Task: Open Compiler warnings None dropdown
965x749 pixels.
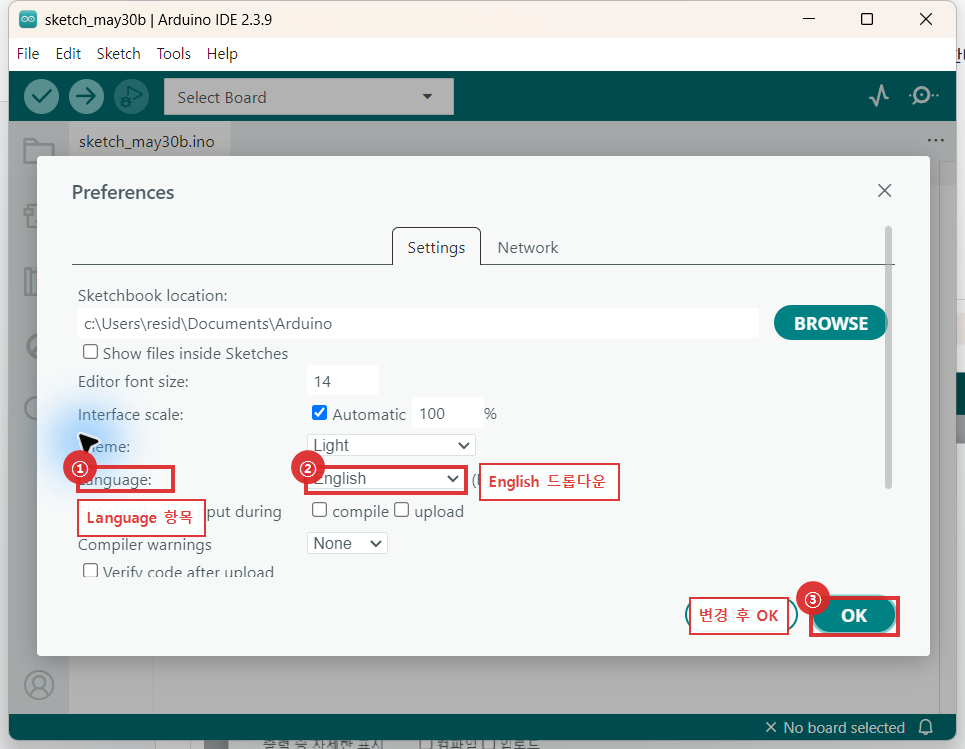Action: 347,543
